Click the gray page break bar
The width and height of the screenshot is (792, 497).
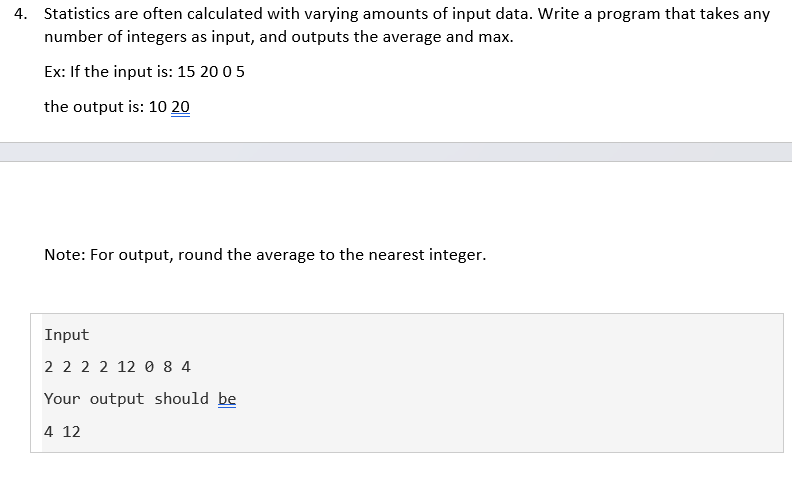click(396, 152)
